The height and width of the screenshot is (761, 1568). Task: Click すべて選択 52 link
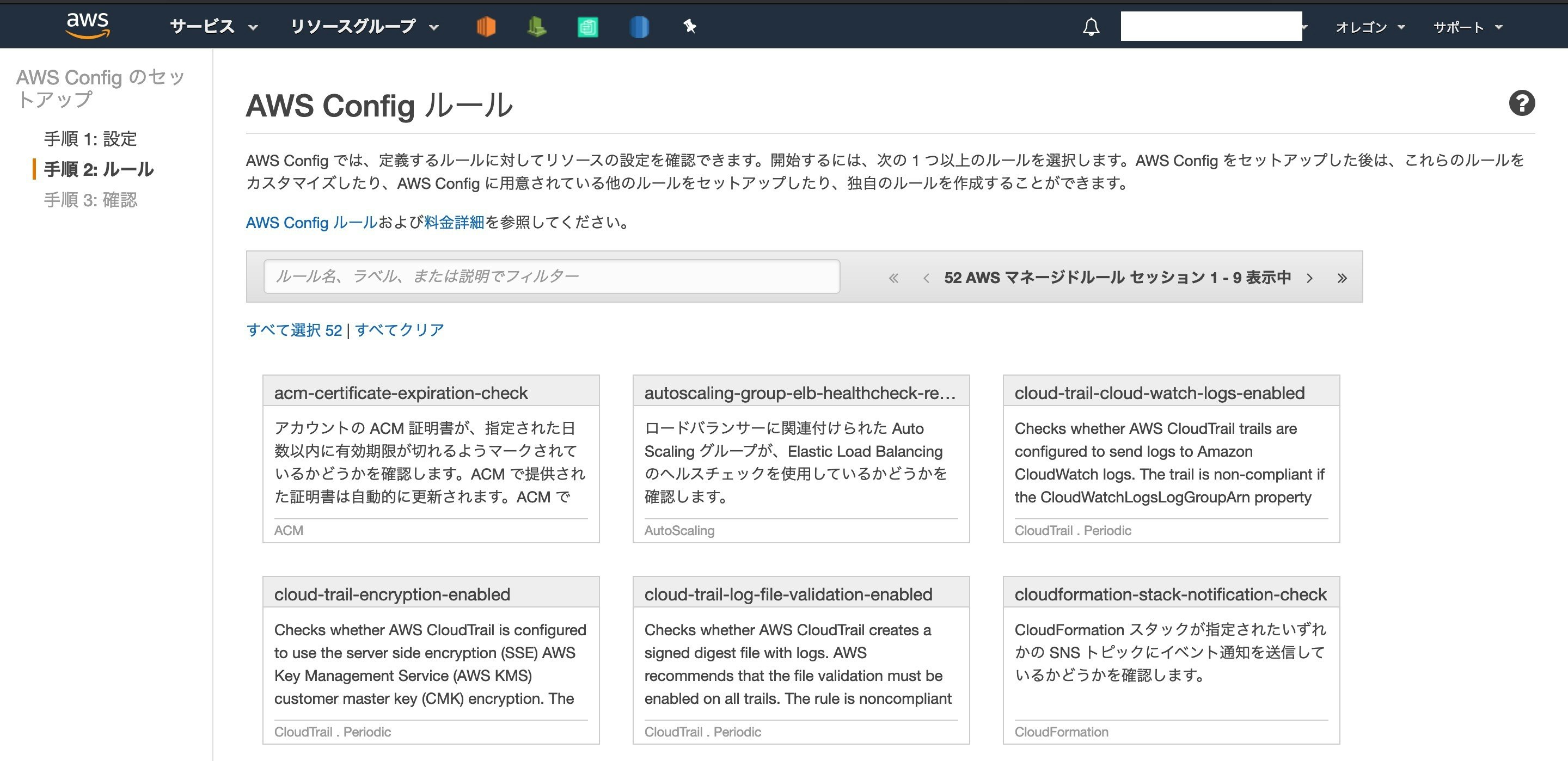[x=295, y=330]
